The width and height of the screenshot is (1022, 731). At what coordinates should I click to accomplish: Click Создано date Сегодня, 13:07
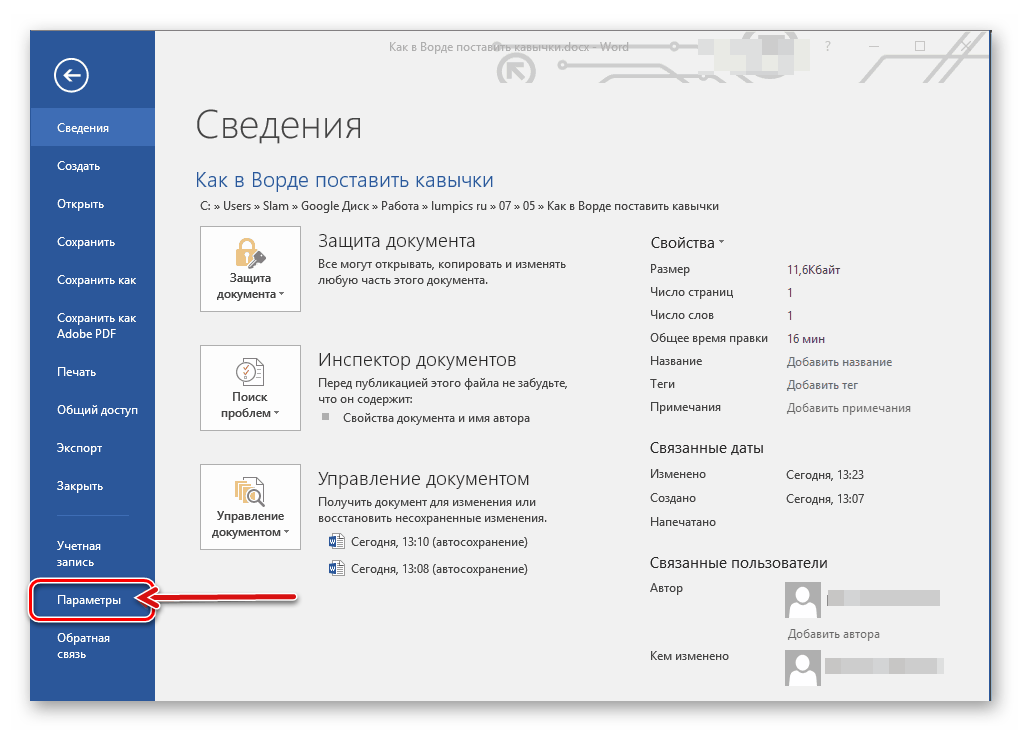pos(825,499)
